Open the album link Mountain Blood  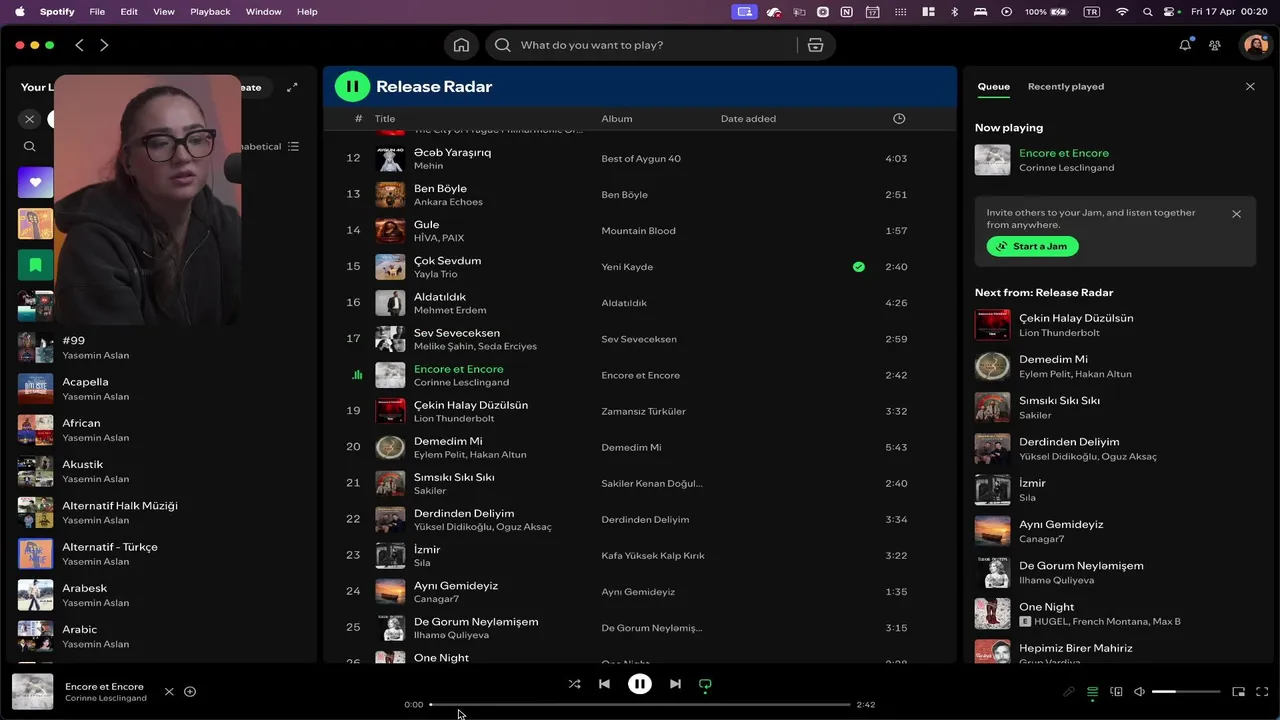[638, 231]
